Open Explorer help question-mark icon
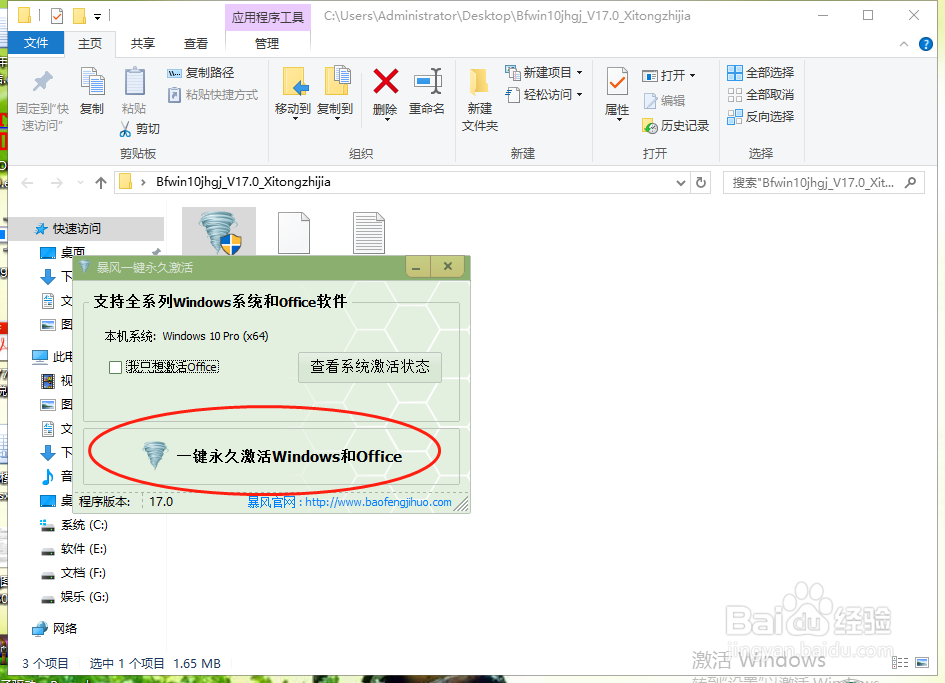The image size is (945, 683). click(926, 44)
